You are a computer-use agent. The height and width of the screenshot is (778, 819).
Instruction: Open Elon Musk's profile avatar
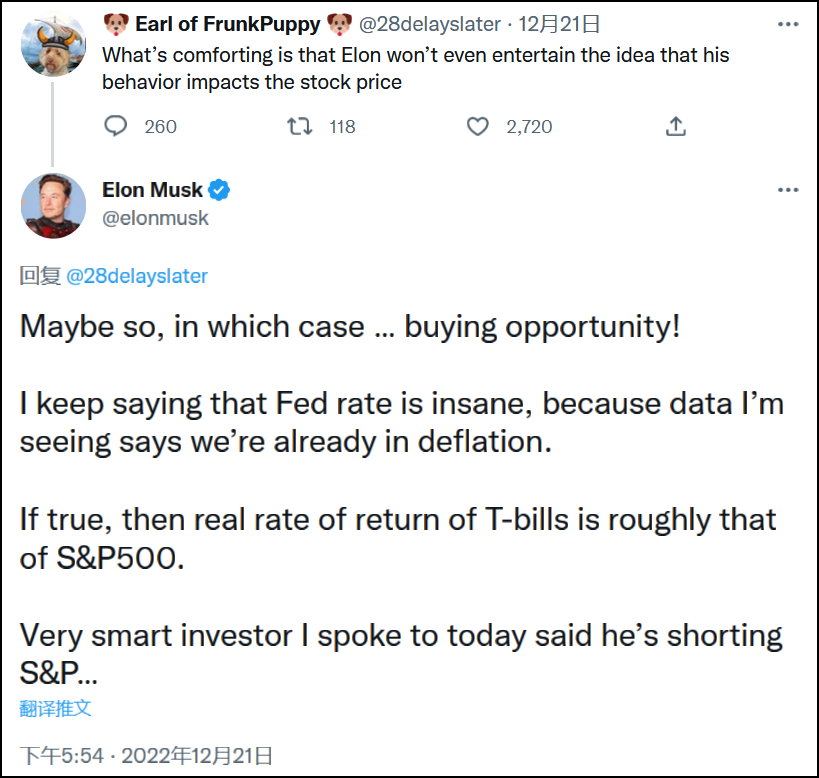click(x=54, y=204)
